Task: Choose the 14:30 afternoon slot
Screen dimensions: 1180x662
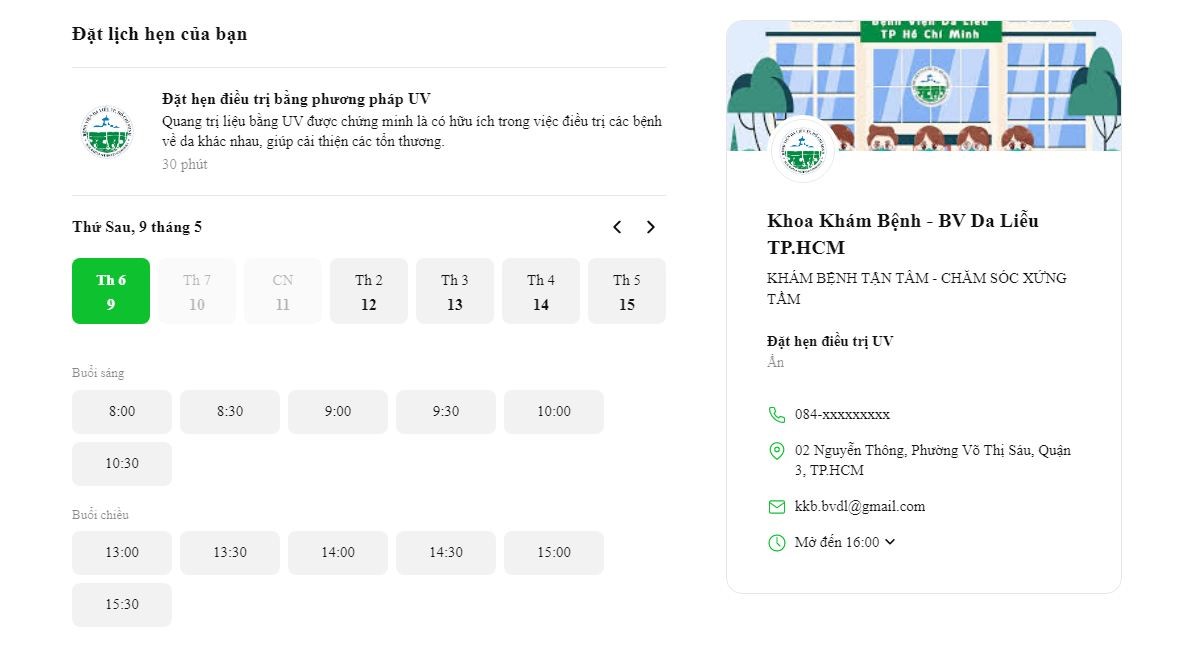Action: pos(446,553)
